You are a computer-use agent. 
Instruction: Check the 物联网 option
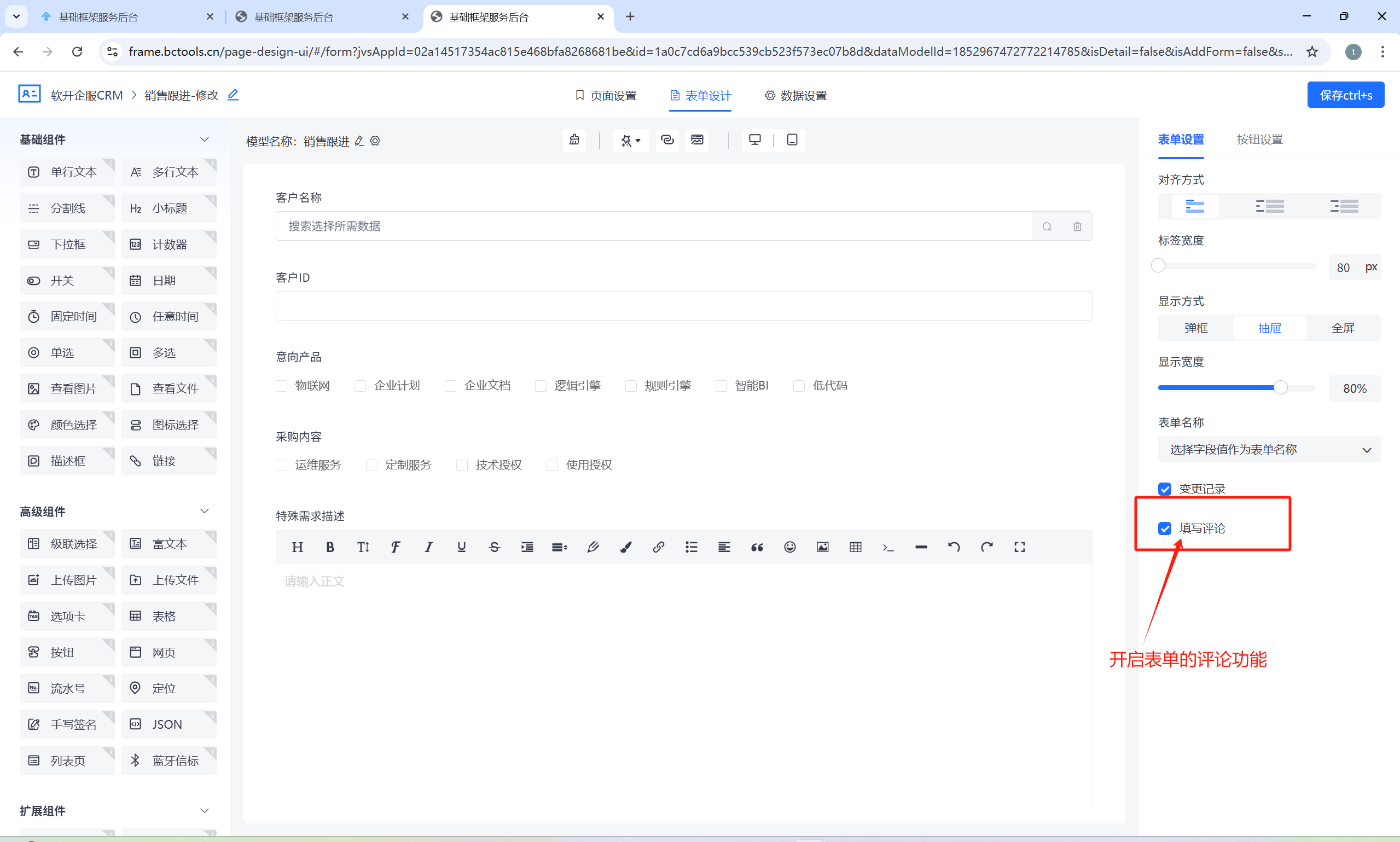[281, 386]
